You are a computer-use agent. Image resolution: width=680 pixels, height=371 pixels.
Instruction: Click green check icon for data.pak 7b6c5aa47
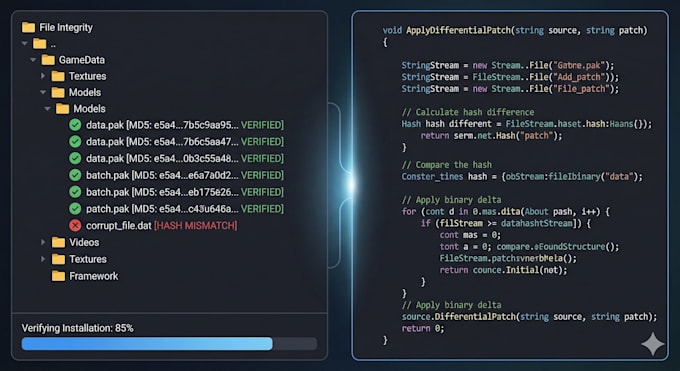[x=75, y=141]
